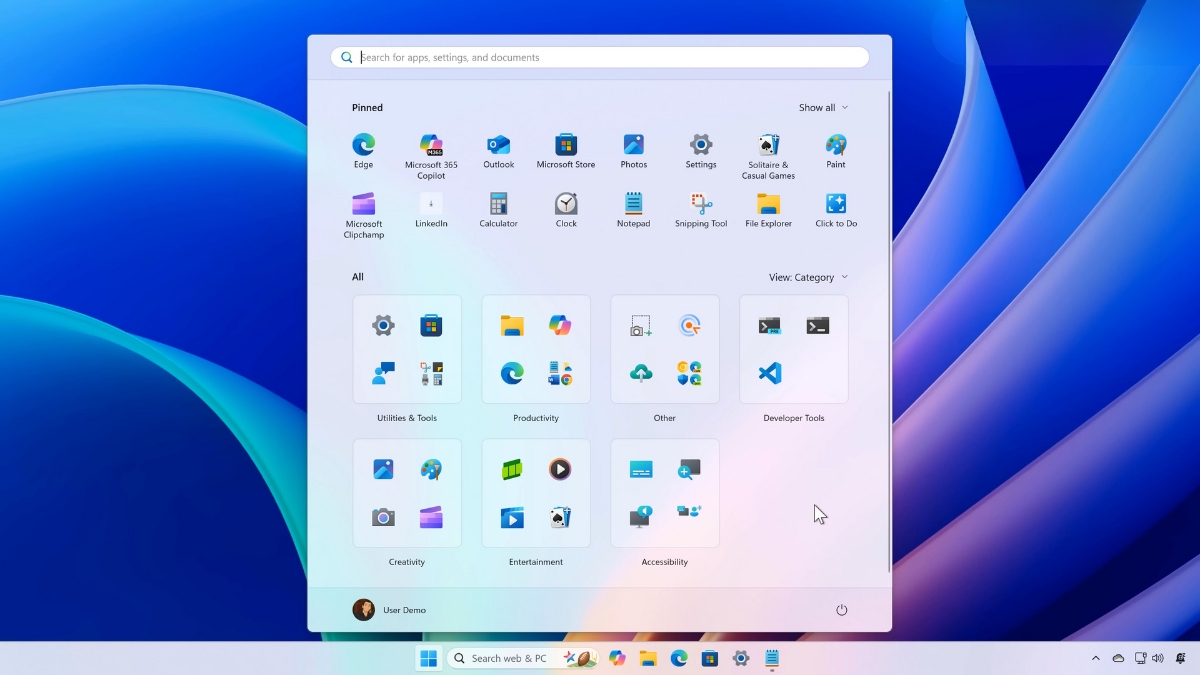Click the Start menu search field

pyautogui.click(x=600, y=58)
